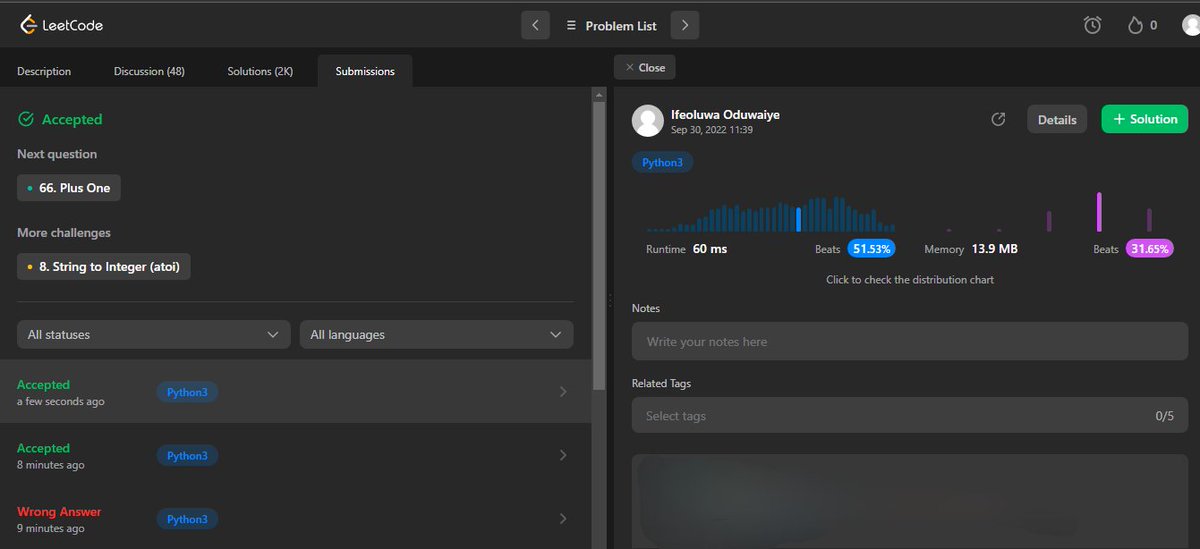1200x549 pixels.
Task: Go to previous problem arrow
Action: (535, 25)
